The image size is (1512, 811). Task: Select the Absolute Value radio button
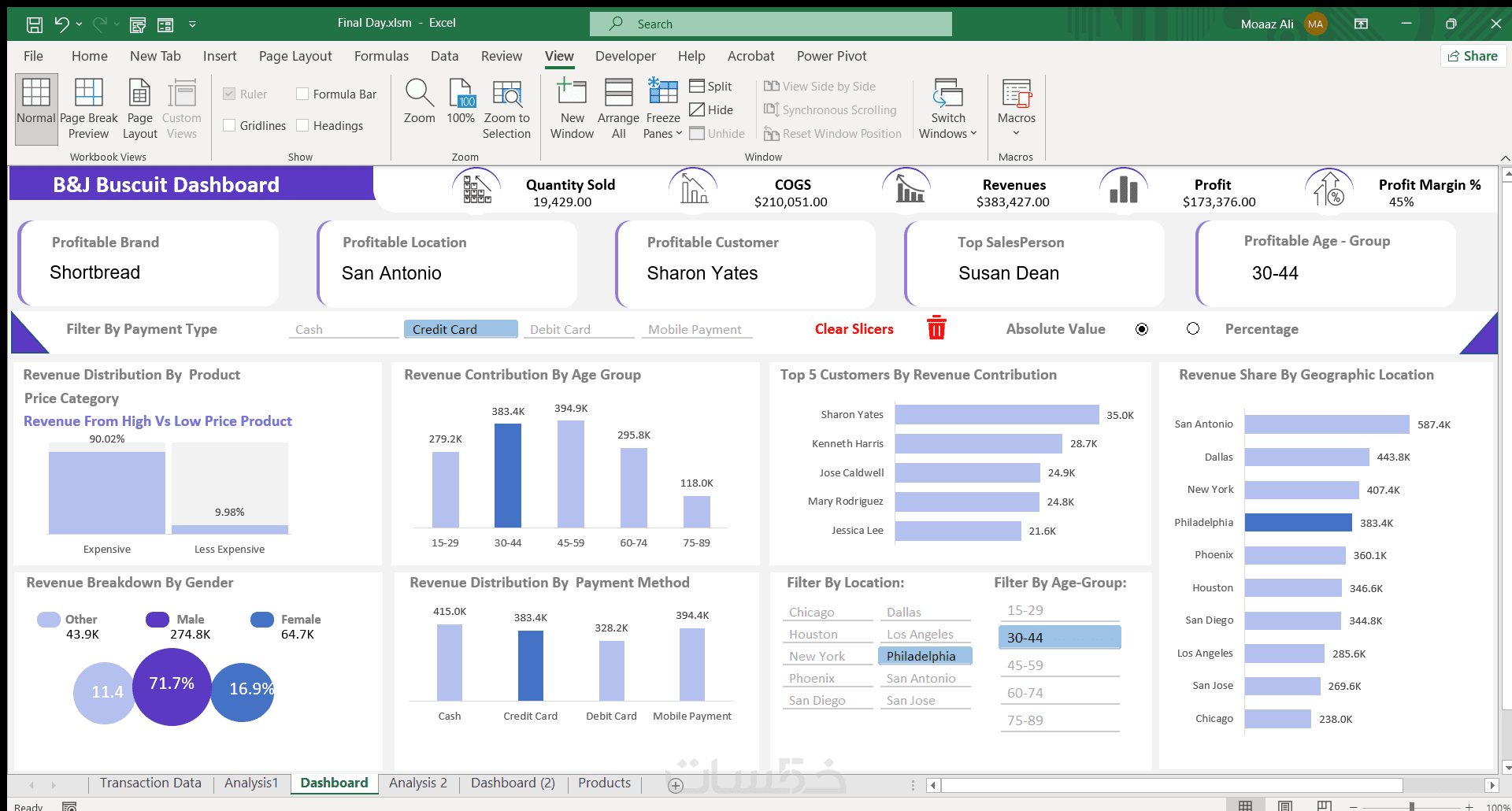click(x=1142, y=329)
